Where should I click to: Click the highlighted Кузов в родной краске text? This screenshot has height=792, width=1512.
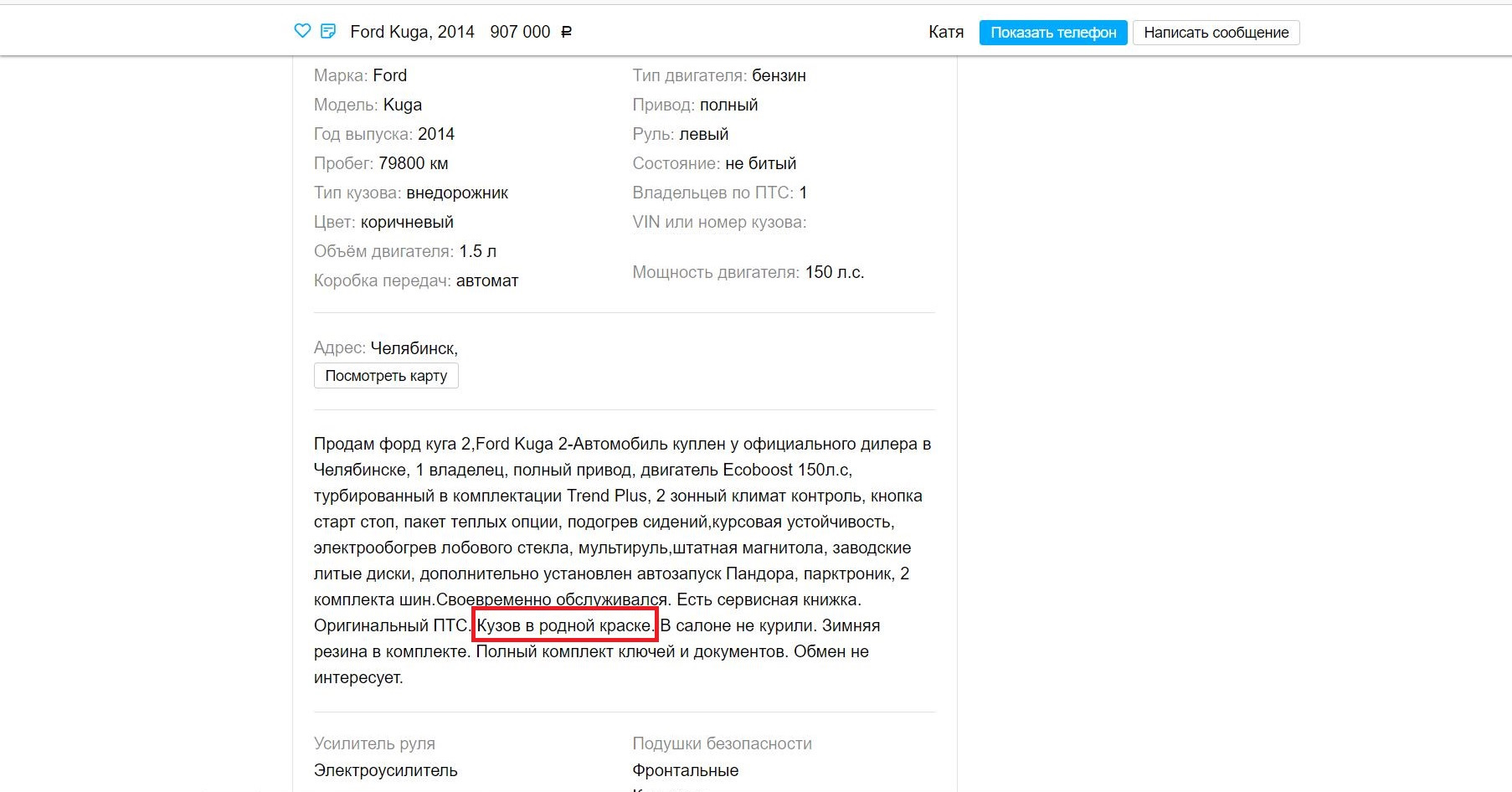[564, 625]
